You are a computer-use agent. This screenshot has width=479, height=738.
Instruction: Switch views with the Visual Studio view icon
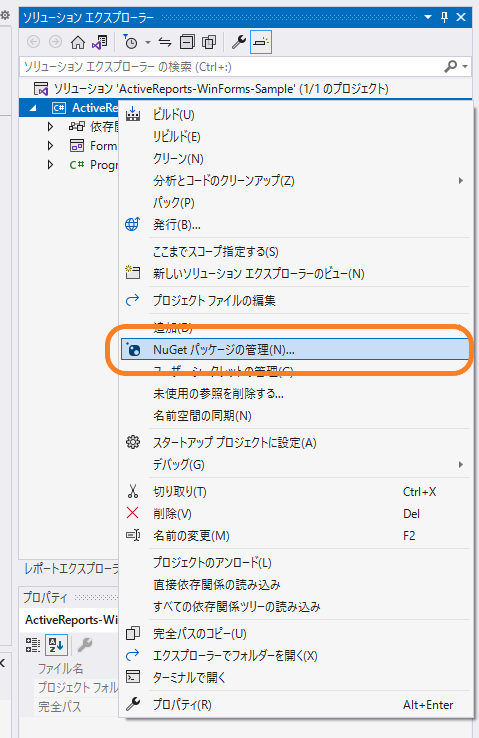click(x=99, y=42)
